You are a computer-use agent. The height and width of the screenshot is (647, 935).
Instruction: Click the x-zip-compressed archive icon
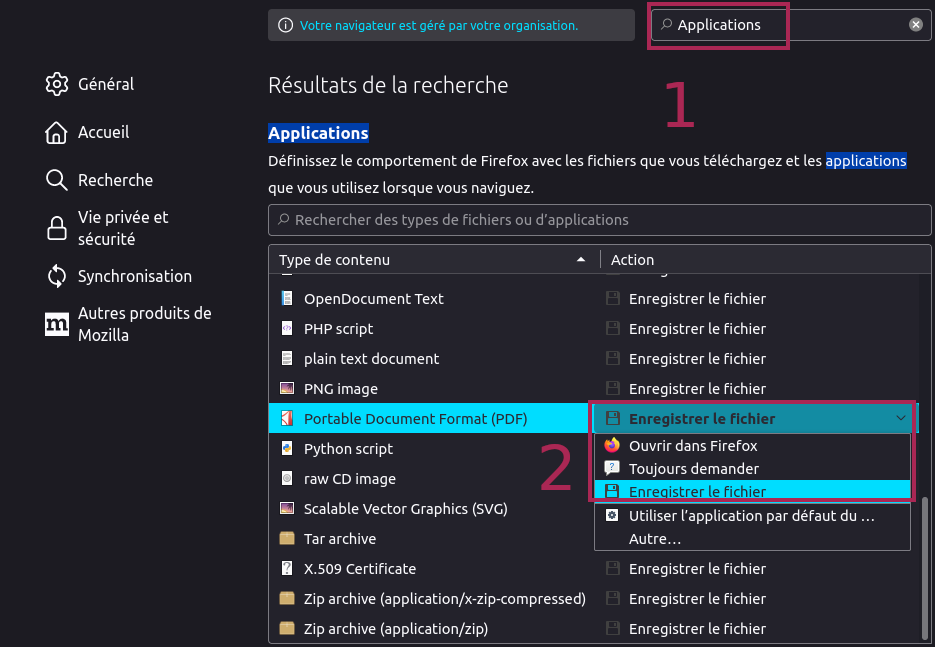click(287, 598)
